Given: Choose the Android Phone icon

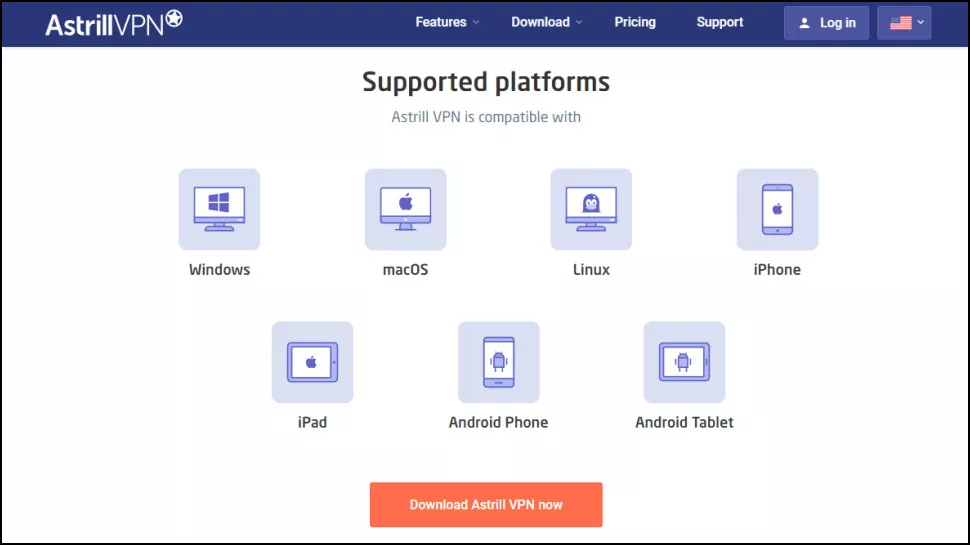Looking at the screenshot, I should tap(499, 362).
